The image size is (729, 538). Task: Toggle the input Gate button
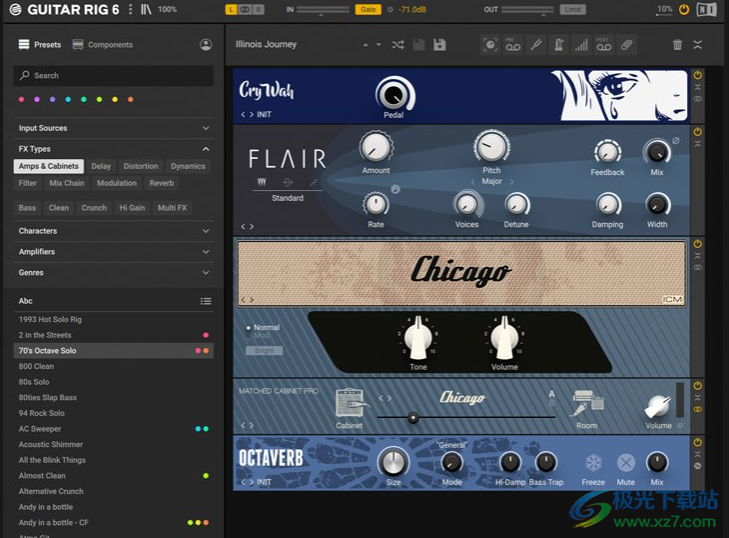point(368,9)
